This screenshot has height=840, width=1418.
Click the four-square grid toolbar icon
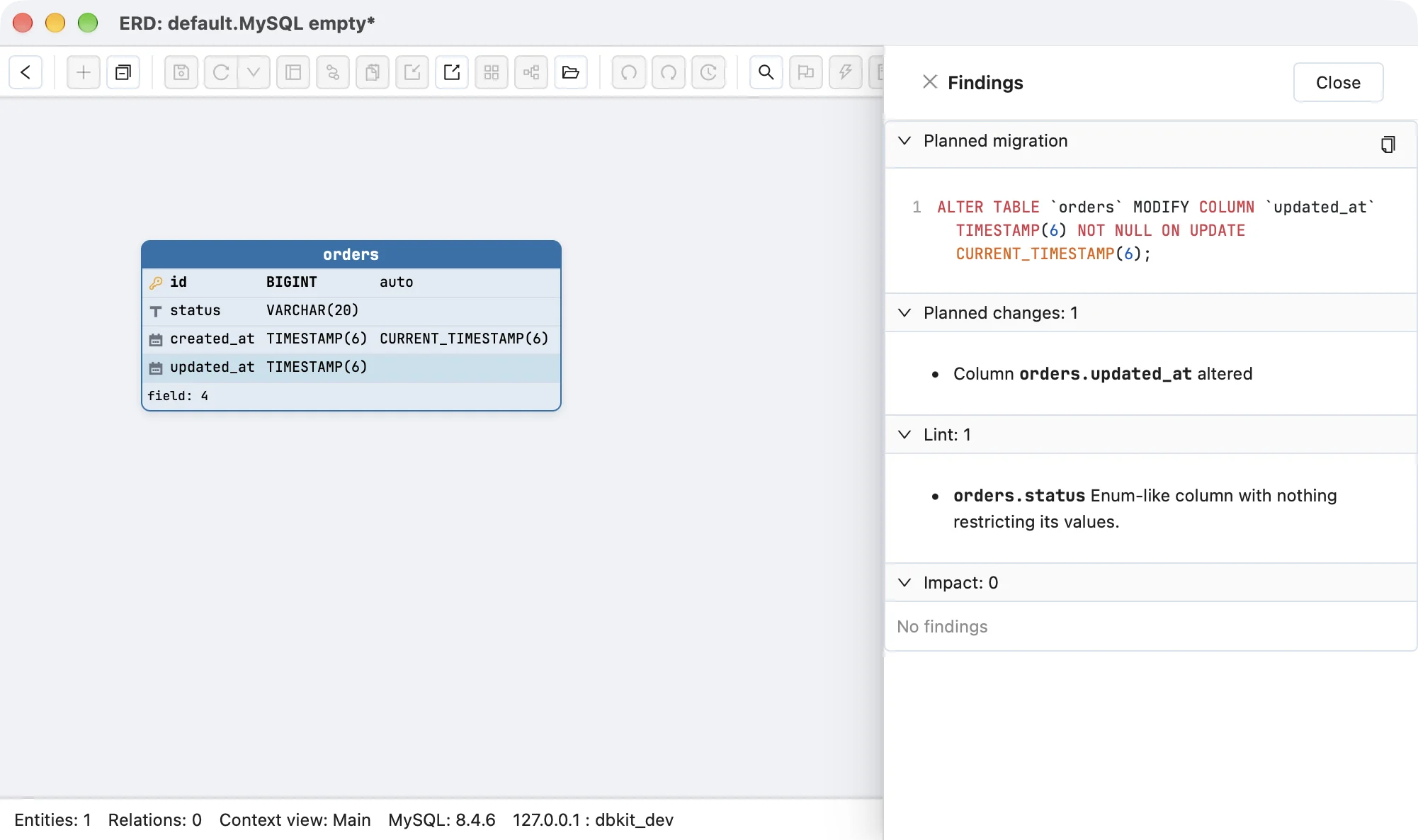coord(492,72)
